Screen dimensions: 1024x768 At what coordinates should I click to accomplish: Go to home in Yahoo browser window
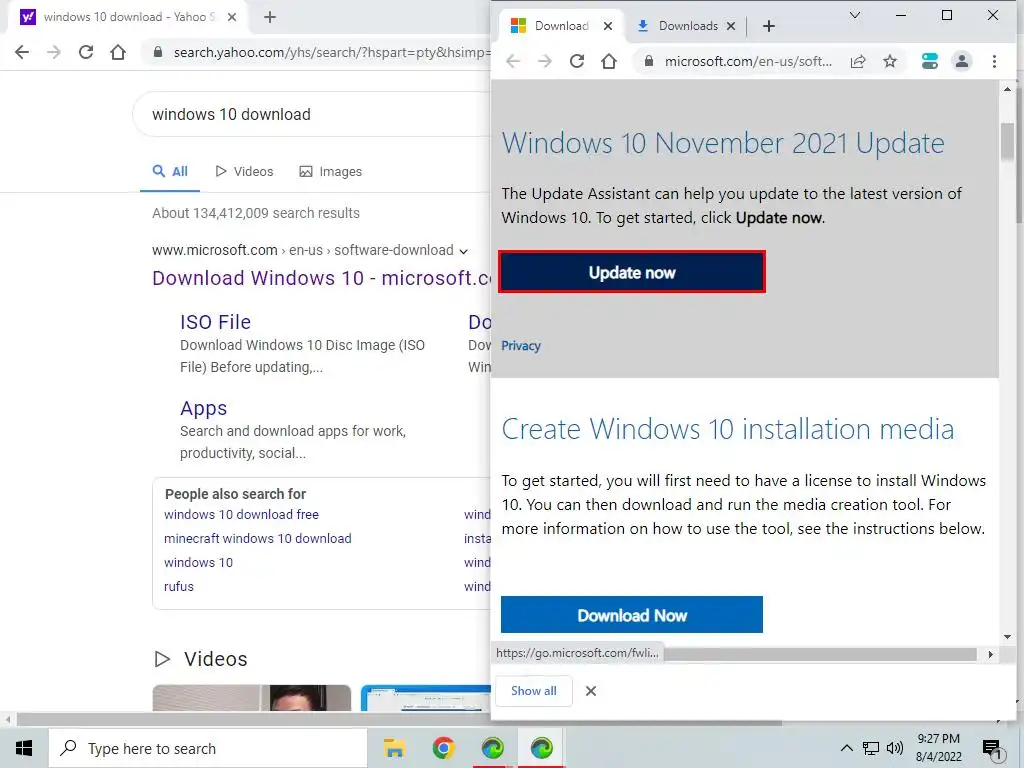click(118, 52)
